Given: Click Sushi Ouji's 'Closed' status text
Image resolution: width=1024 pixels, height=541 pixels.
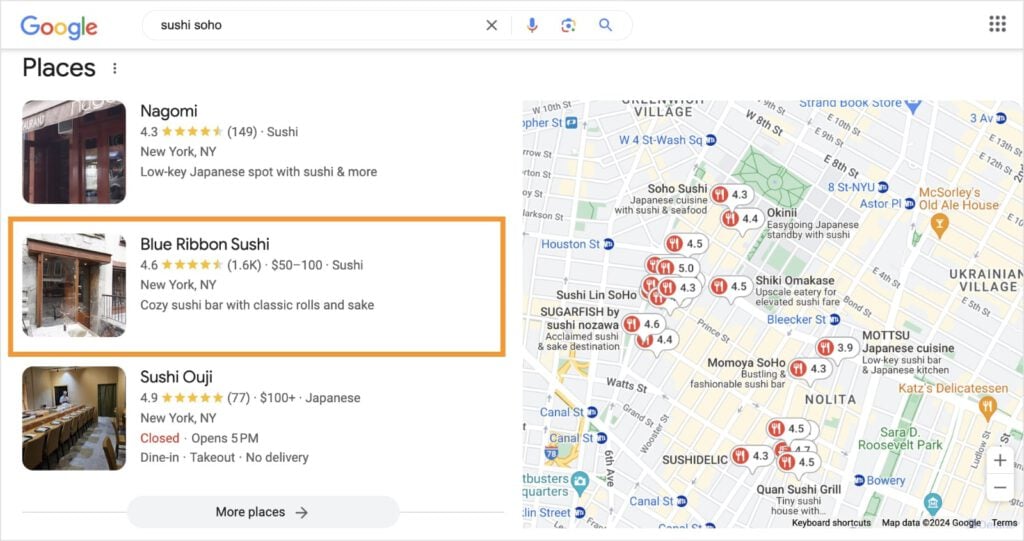Looking at the screenshot, I should click(159, 438).
